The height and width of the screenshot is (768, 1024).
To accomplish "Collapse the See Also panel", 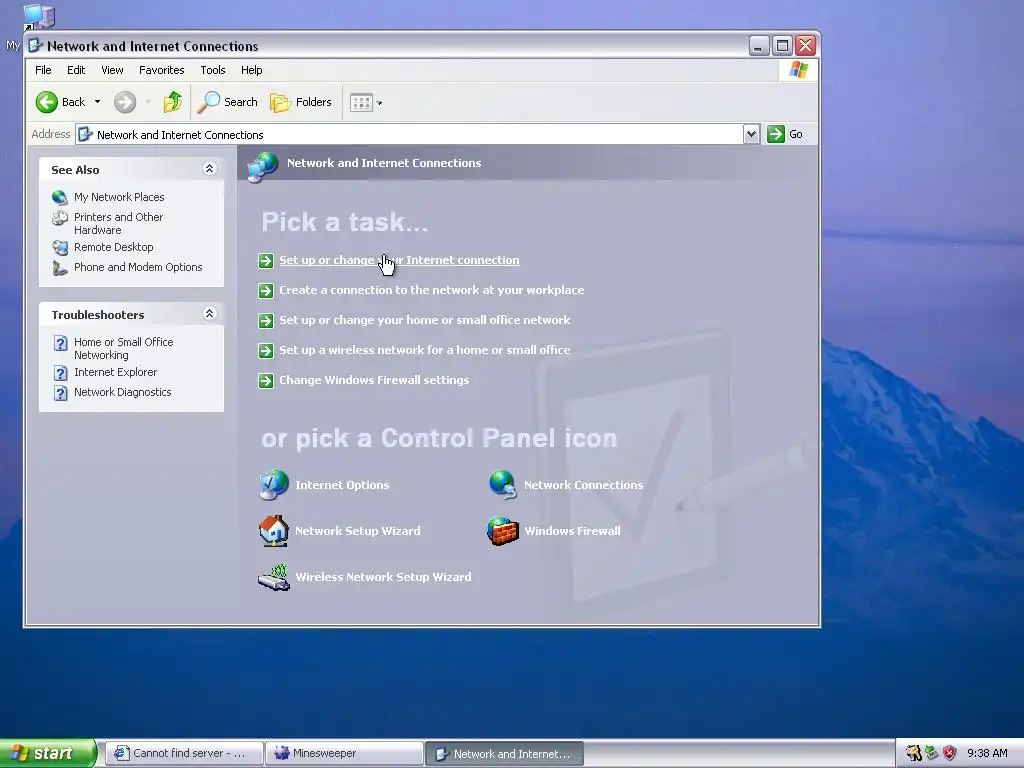I will click(209, 169).
